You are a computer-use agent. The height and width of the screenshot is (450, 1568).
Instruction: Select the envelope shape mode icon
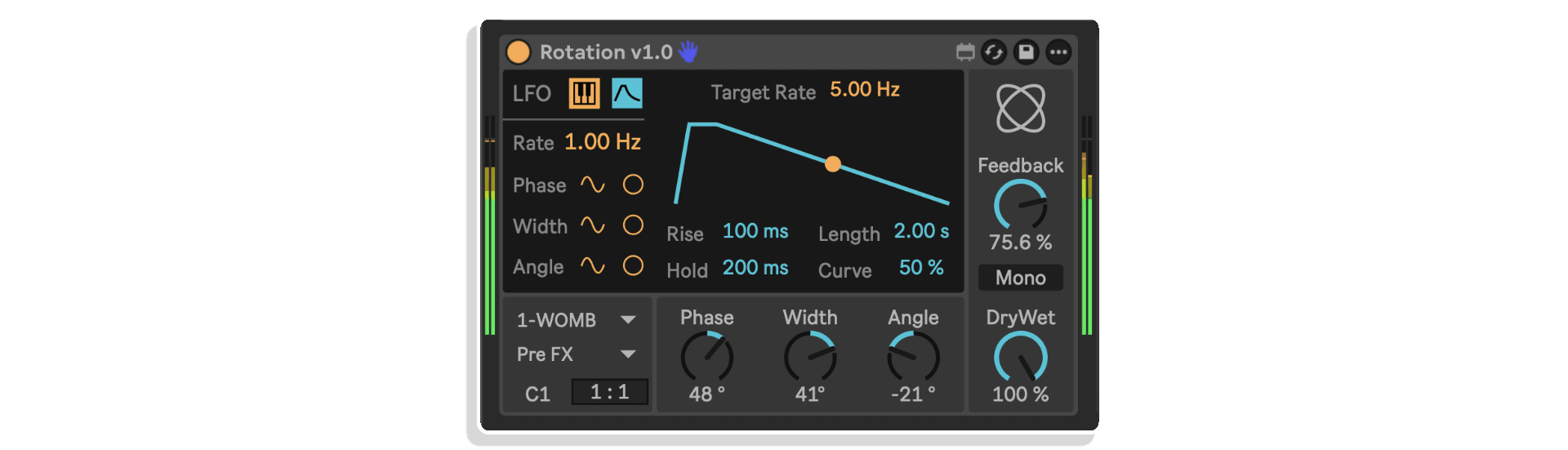(x=627, y=93)
